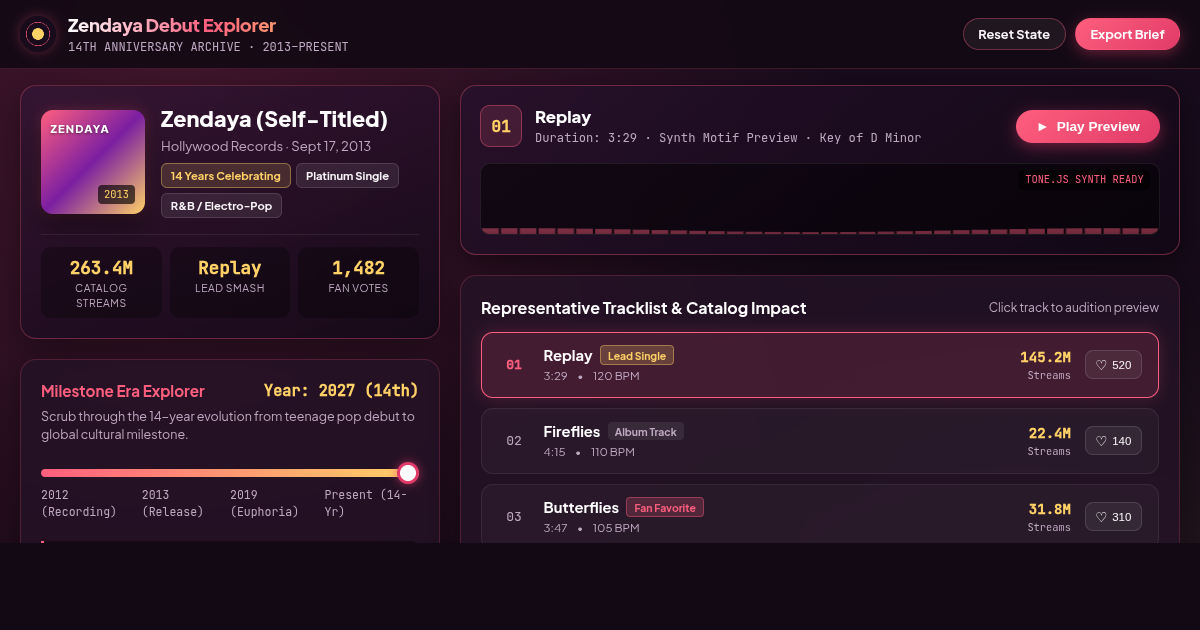The width and height of the screenshot is (1200, 630).
Task: Select the R&B / Electro-Pop tag
Action: tap(222, 206)
